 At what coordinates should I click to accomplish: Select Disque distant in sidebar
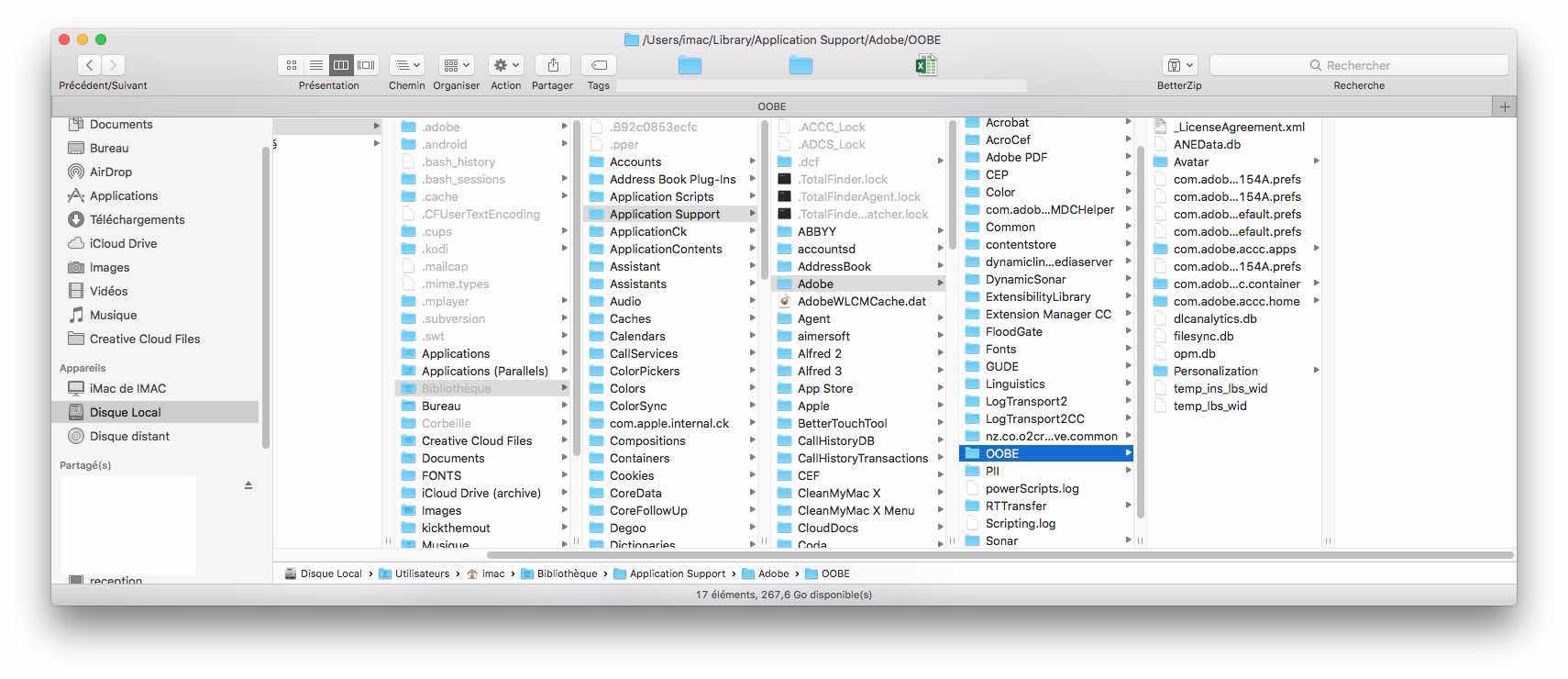tap(129, 436)
